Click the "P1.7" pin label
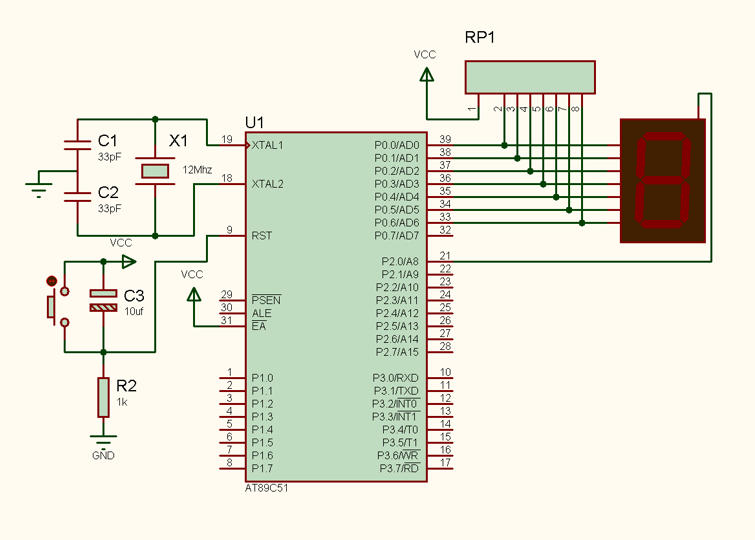This screenshot has width=755, height=540. point(262,469)
